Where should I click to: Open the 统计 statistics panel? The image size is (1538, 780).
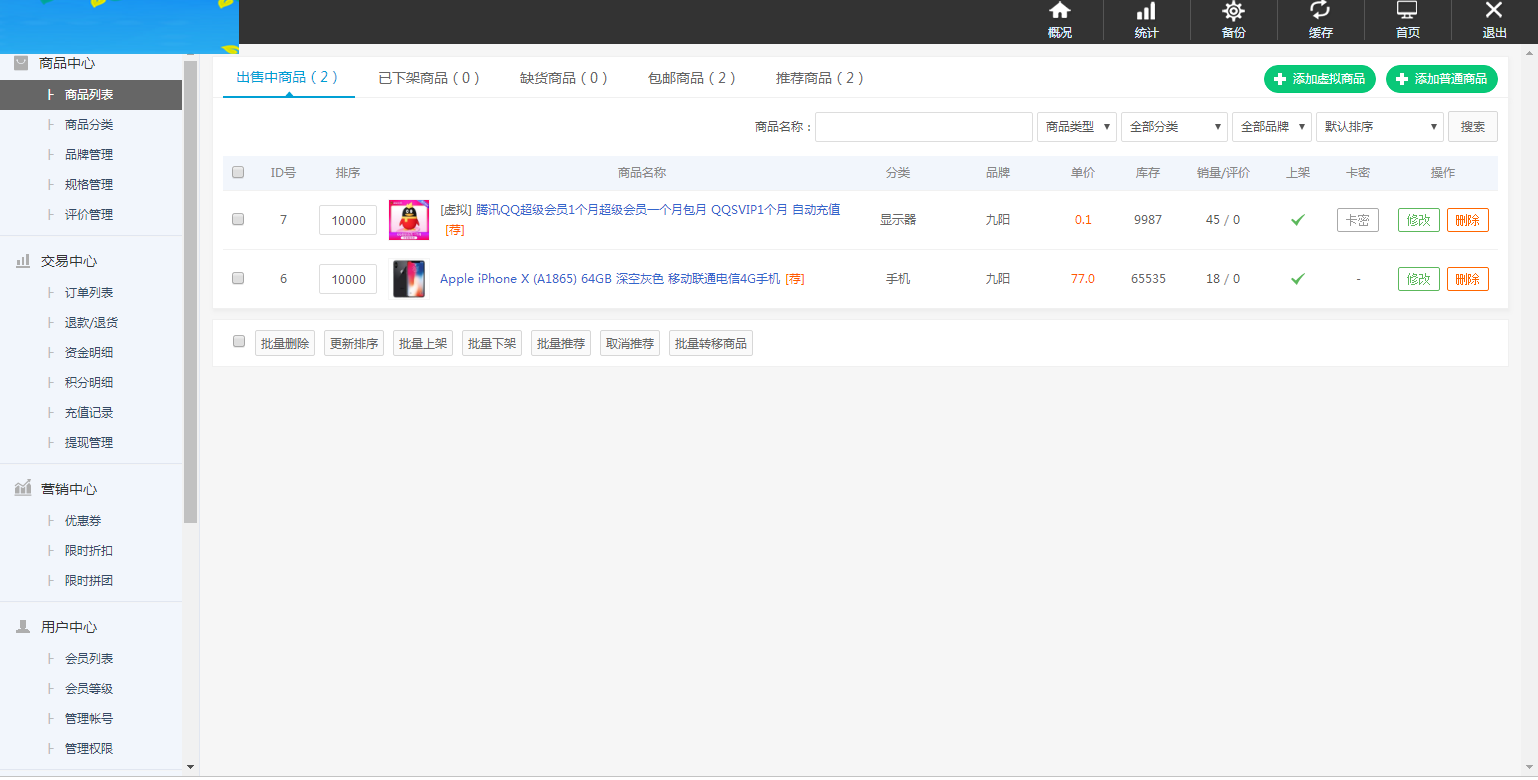[1146, 20]
